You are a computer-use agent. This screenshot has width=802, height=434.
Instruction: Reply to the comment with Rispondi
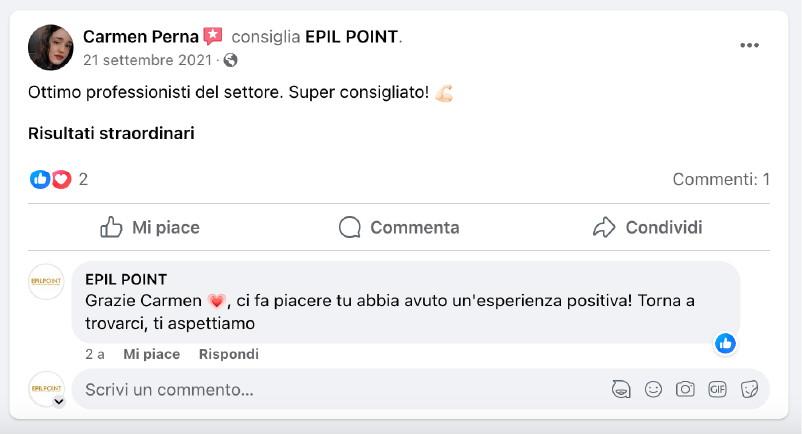click(228, 354)
